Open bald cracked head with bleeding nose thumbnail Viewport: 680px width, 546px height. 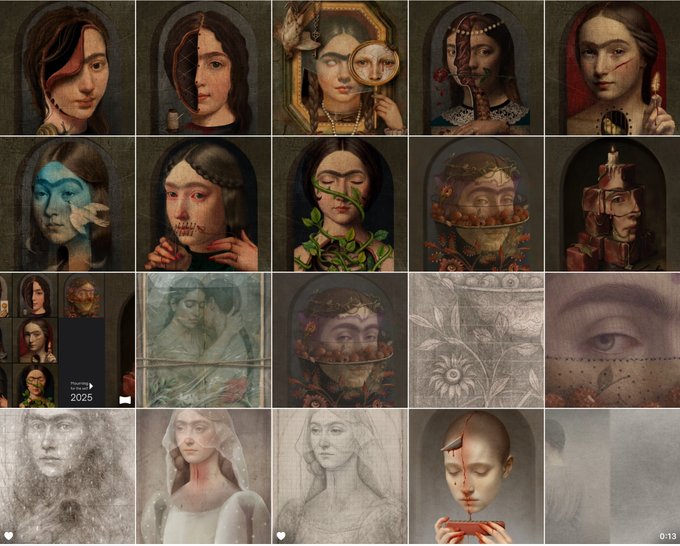tap(476, 477)
